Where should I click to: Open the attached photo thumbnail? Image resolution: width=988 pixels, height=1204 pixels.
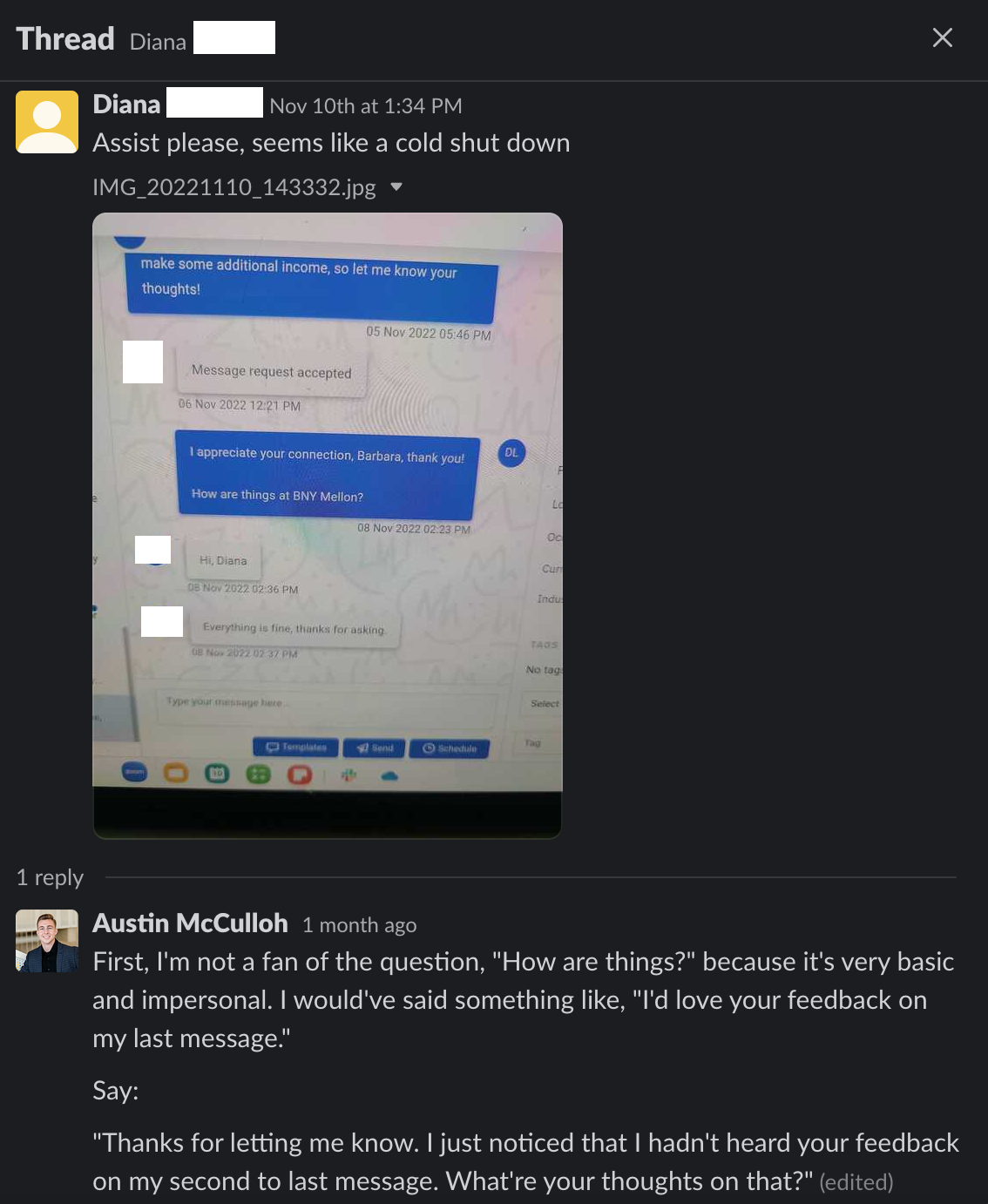tap(328, 525)
